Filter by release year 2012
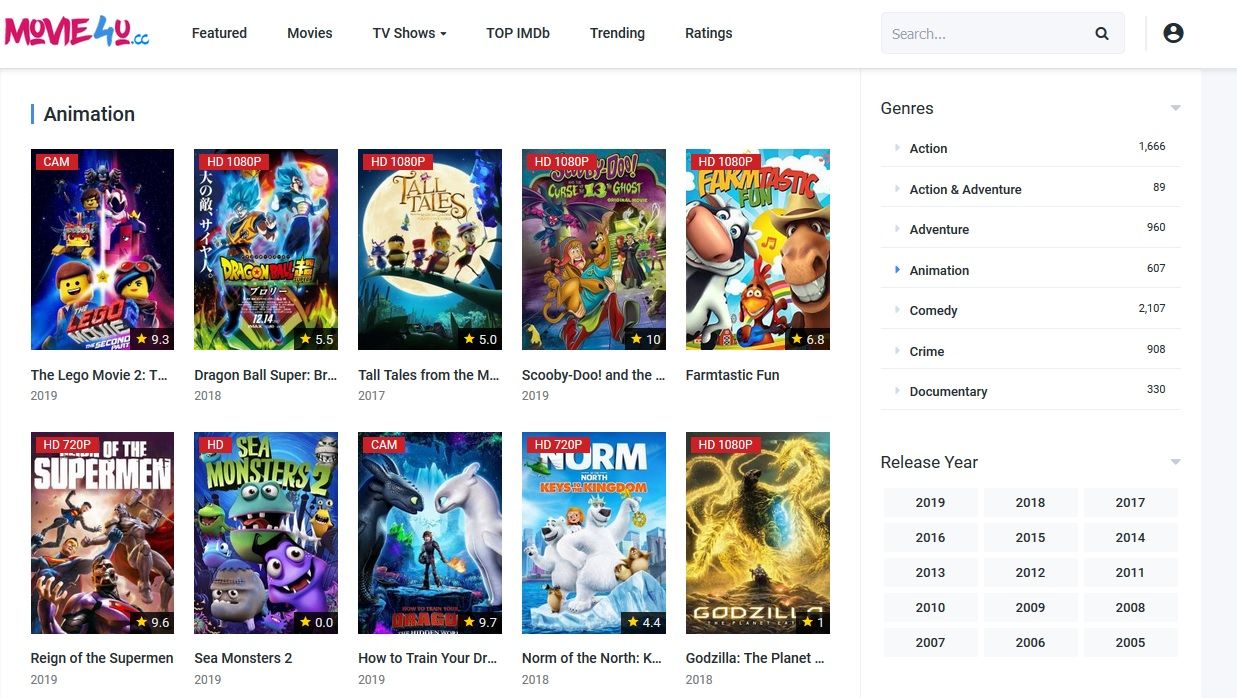 (1030, 572)
